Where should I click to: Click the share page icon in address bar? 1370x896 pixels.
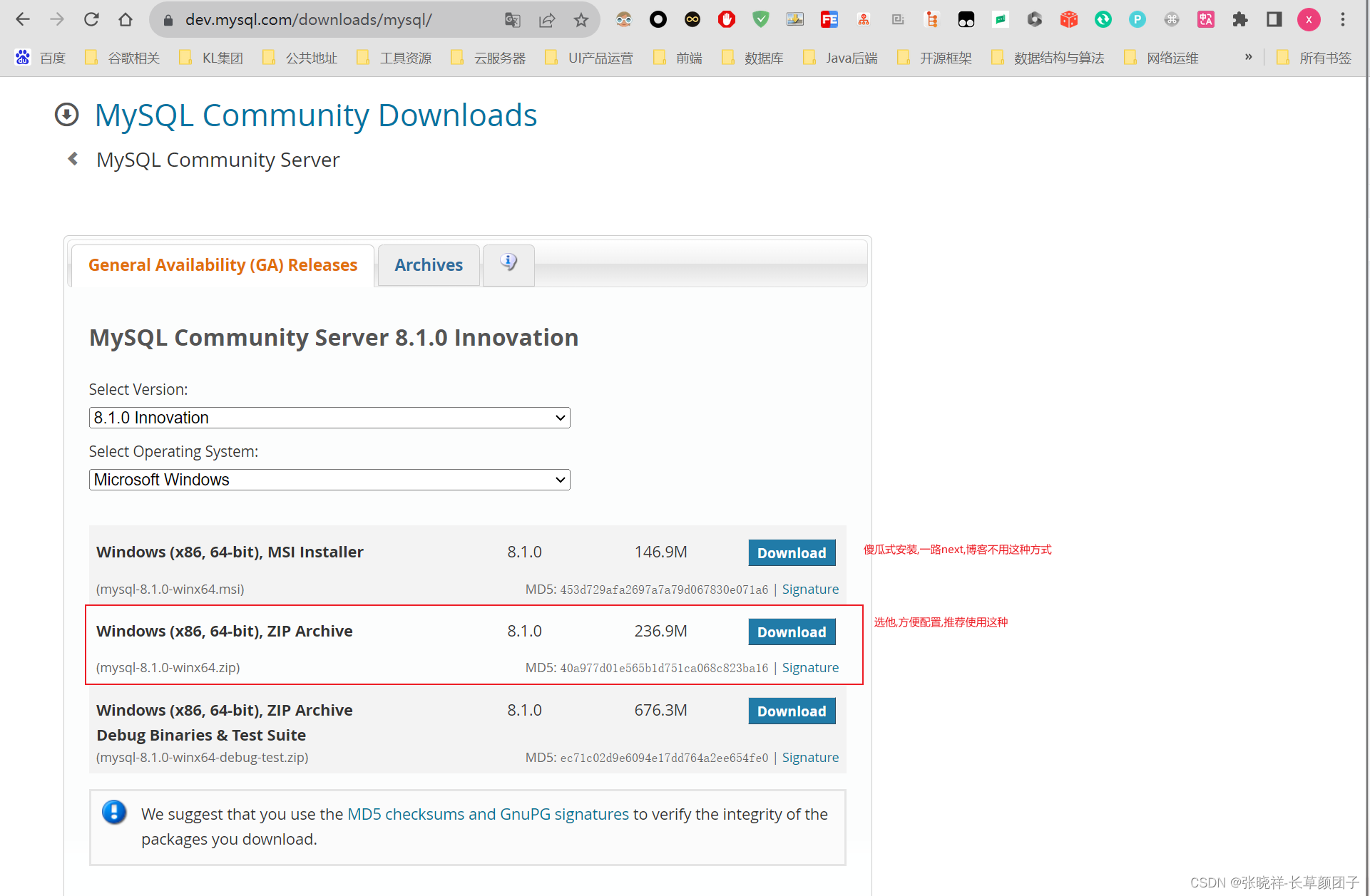click(x=547, y=20)
